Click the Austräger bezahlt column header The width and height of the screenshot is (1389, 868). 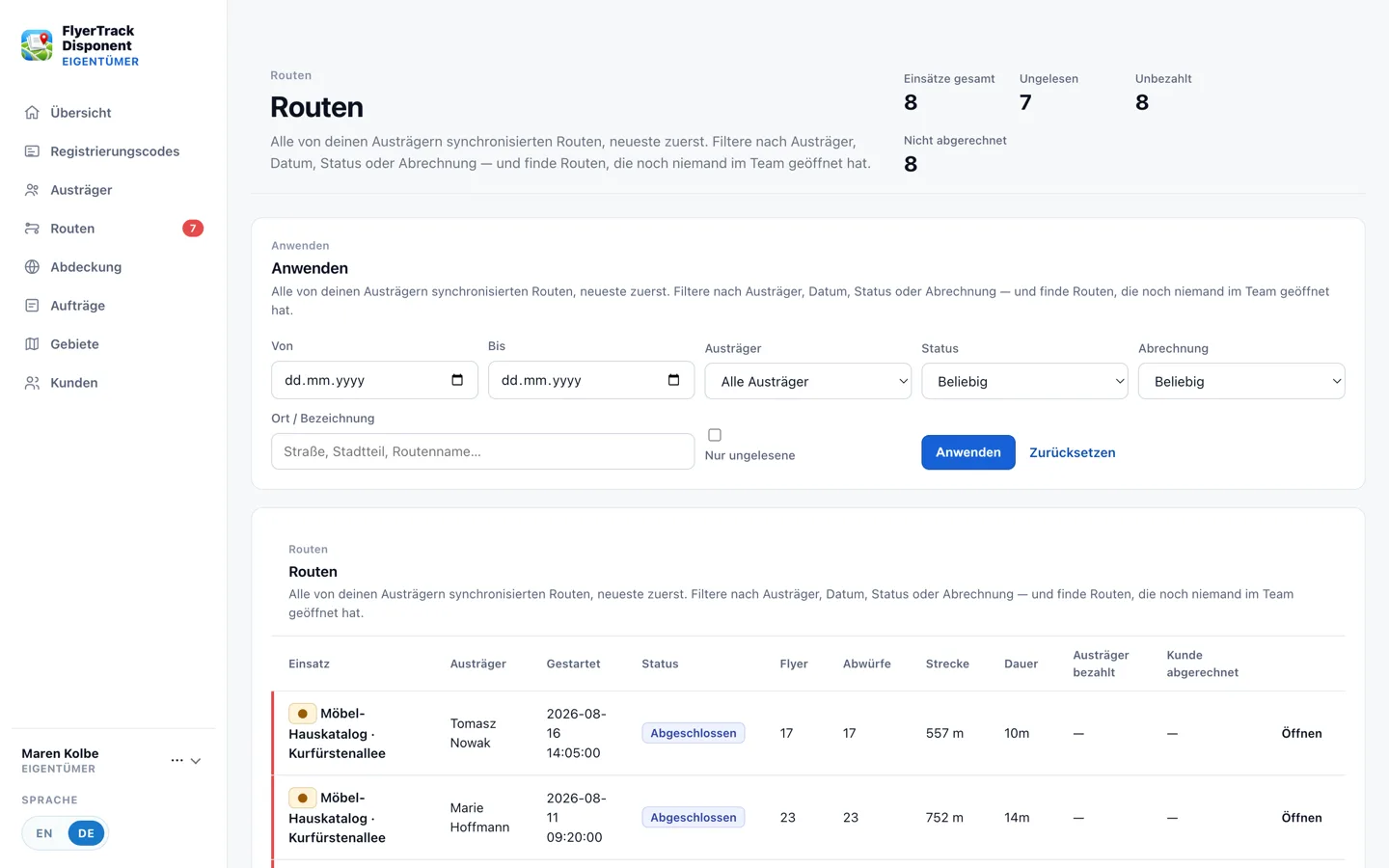coord(1101,664)
